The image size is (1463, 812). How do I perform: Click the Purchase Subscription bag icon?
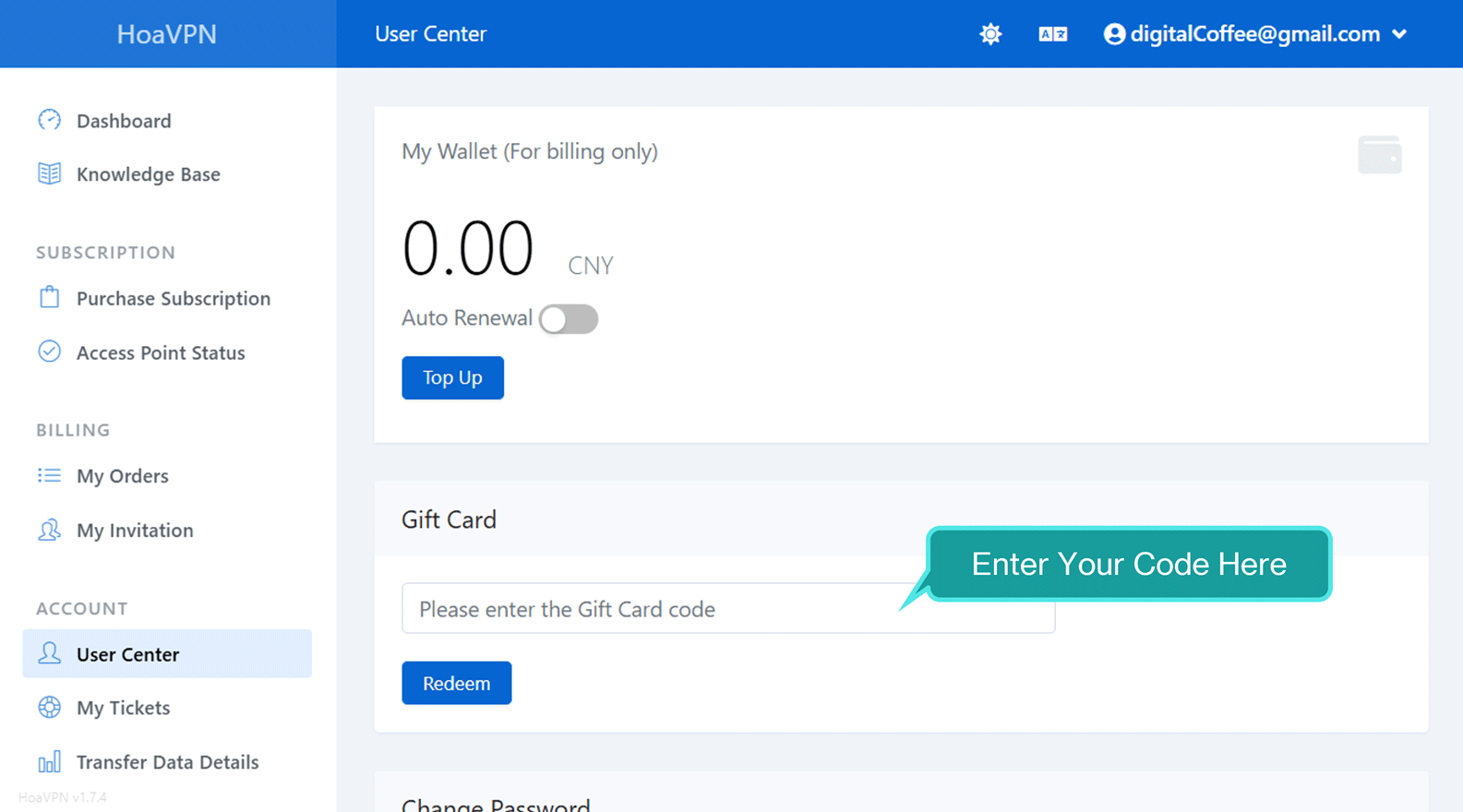tap(50, 297)
